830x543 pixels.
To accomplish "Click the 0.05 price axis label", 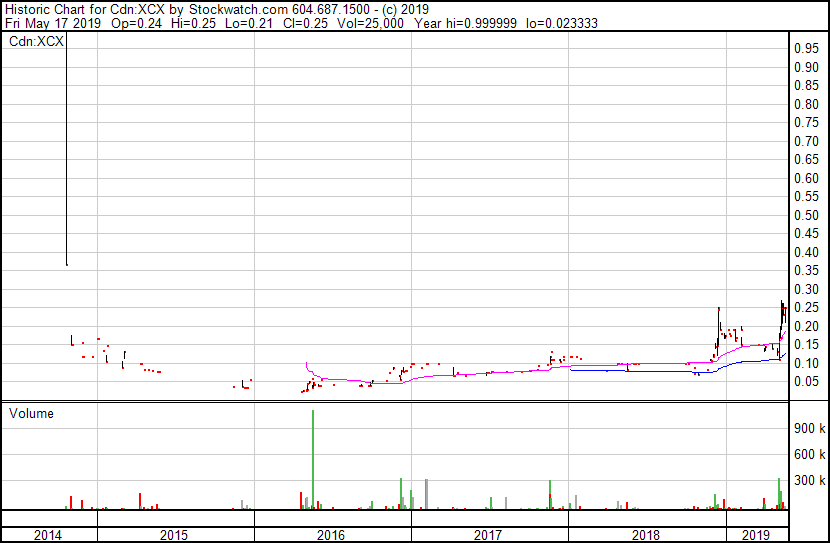I will pyautogui.click(x=806, y=382).
